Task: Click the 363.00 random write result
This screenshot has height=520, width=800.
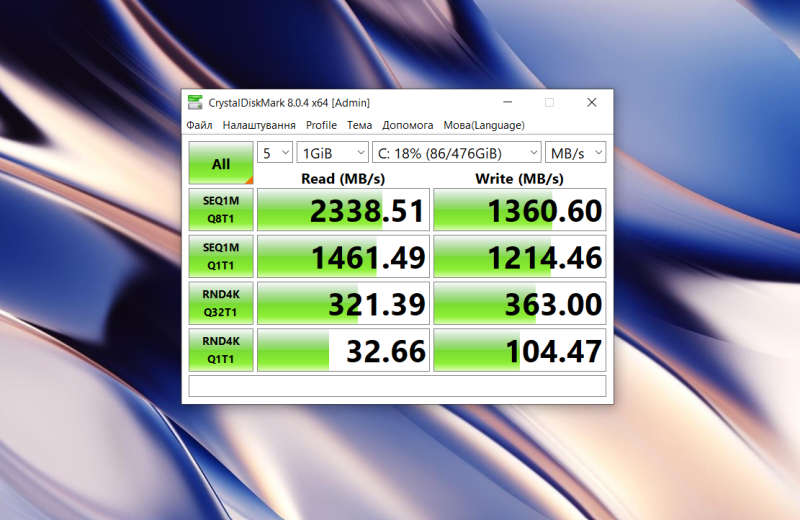Action: point(519,303)
